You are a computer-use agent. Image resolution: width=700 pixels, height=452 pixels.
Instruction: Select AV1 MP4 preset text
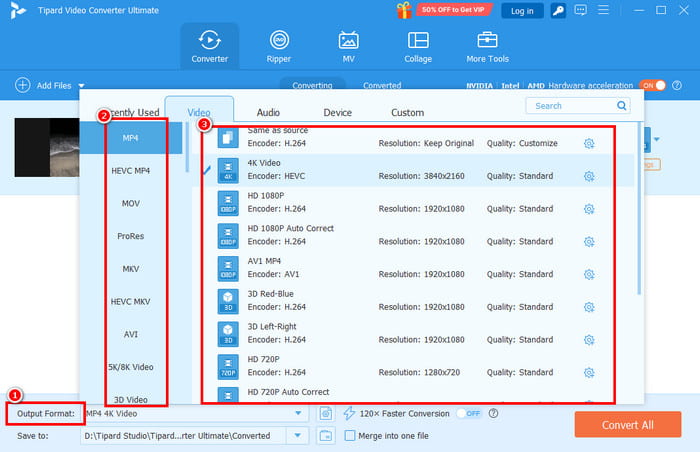tap(264, 261)
